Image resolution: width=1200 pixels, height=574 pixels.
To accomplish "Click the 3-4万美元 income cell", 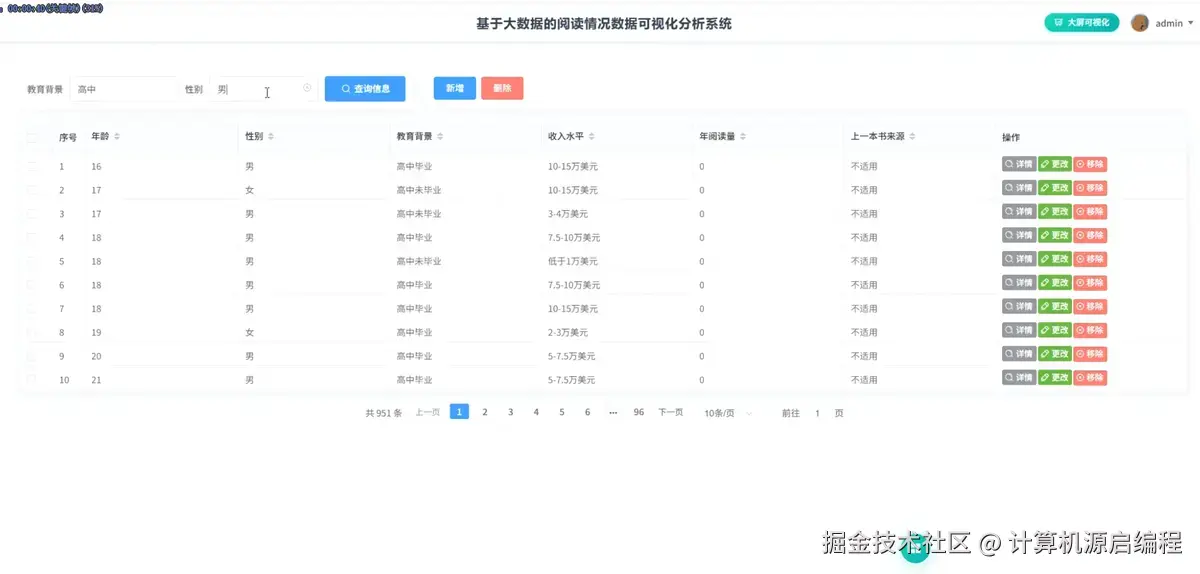I will [568, 214].
